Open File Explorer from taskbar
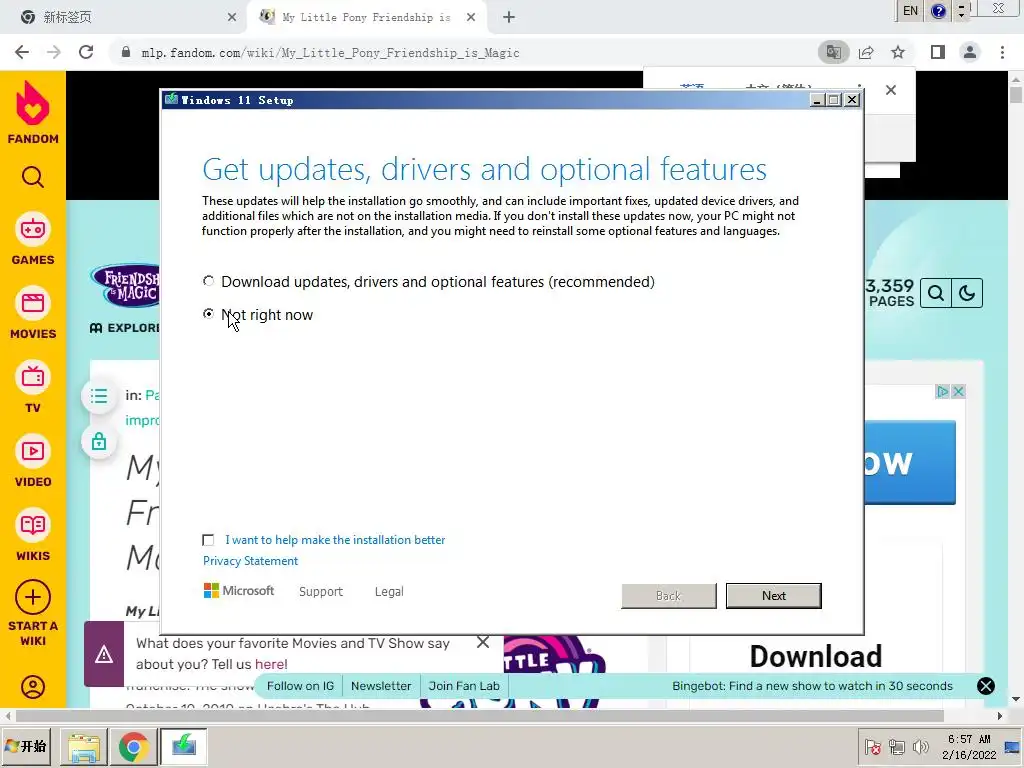 click(x=84, y=746)
